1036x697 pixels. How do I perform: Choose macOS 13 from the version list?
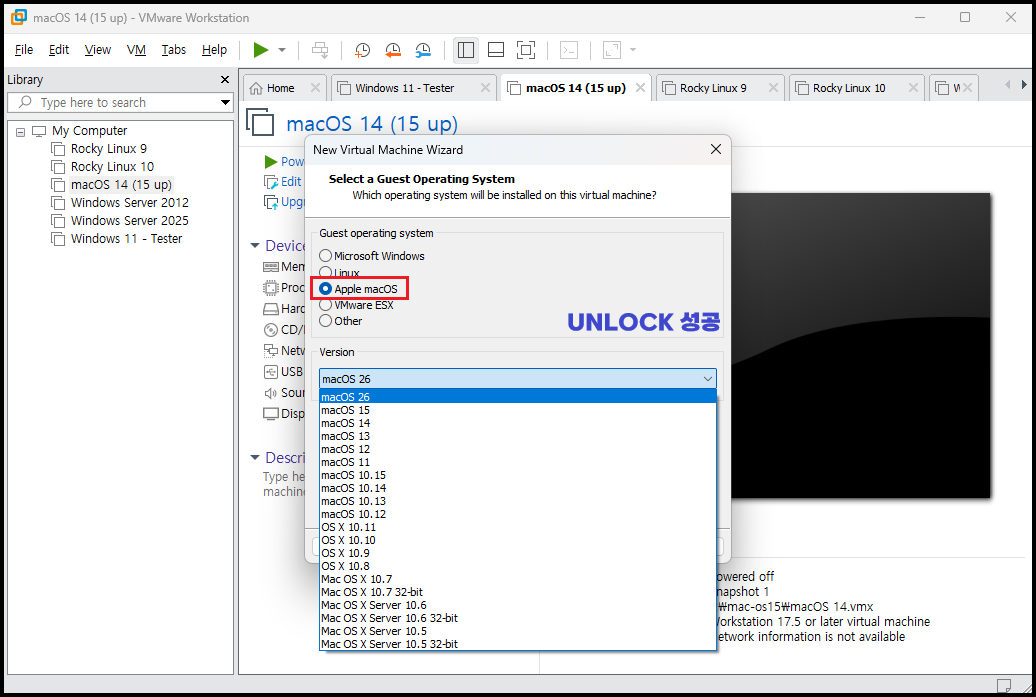pos(517,436)
